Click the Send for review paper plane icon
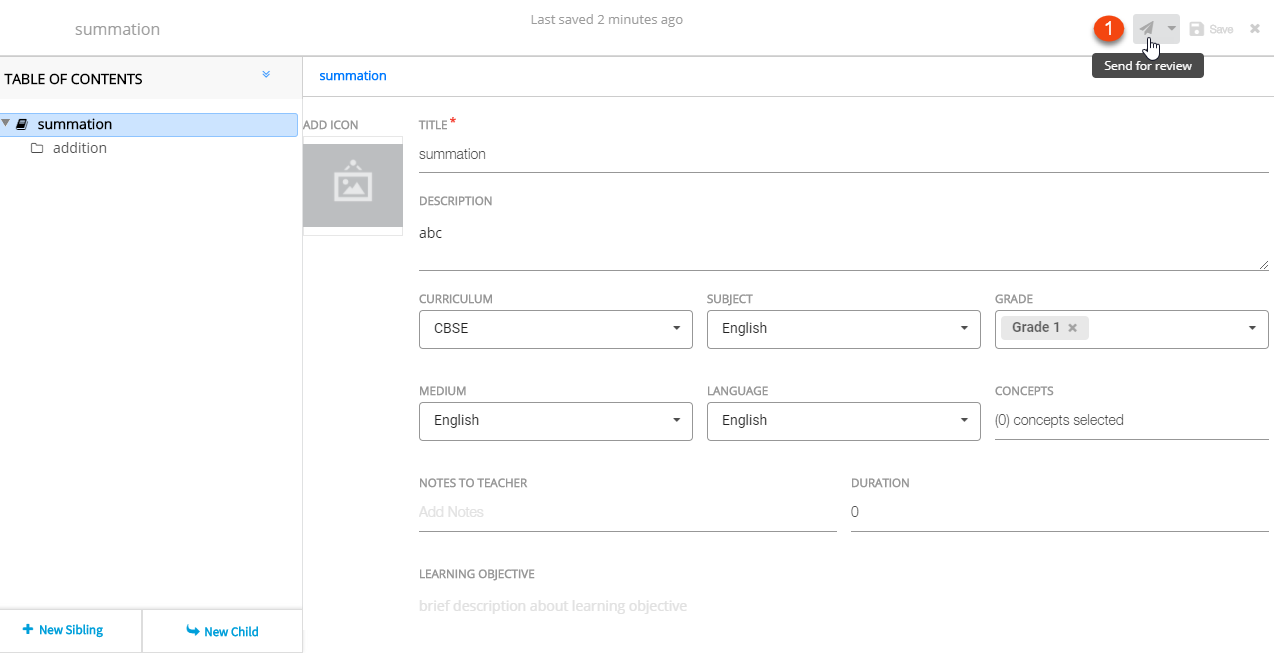 [1147, 29]
